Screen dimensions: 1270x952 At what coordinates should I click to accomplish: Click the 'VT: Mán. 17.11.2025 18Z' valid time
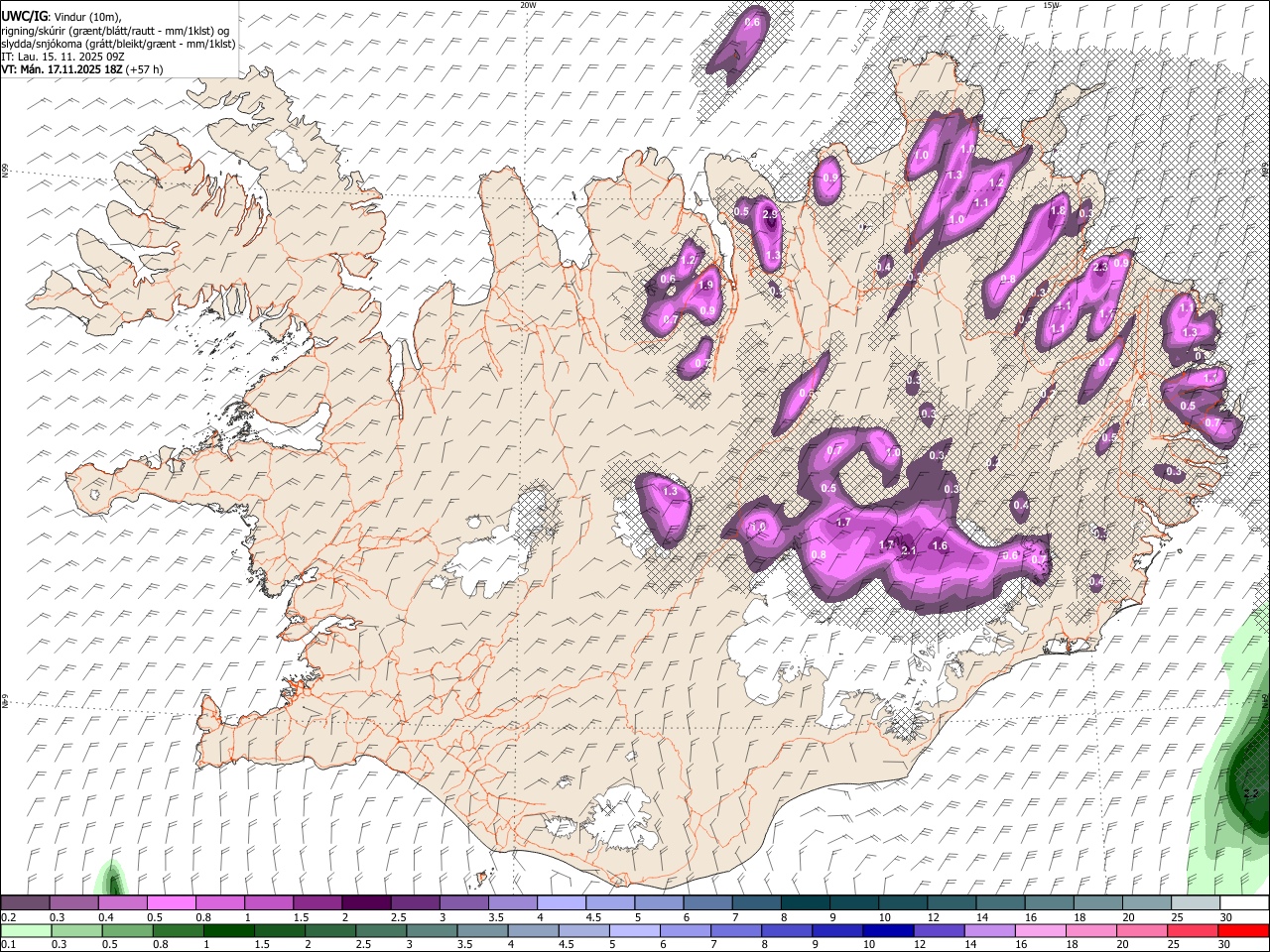click(62, 69)
